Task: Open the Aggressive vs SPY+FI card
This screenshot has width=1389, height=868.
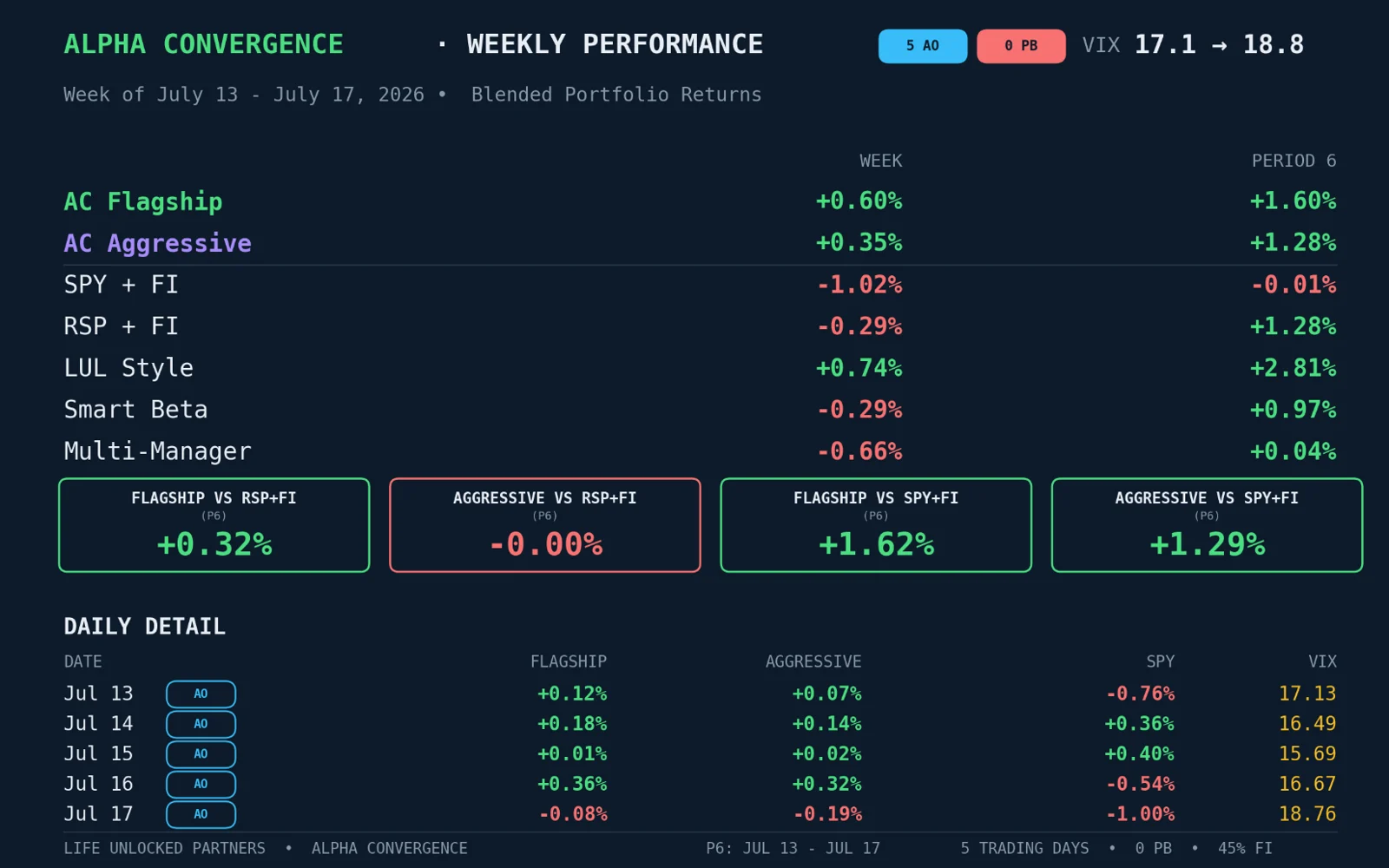Action: [1207, 525]
